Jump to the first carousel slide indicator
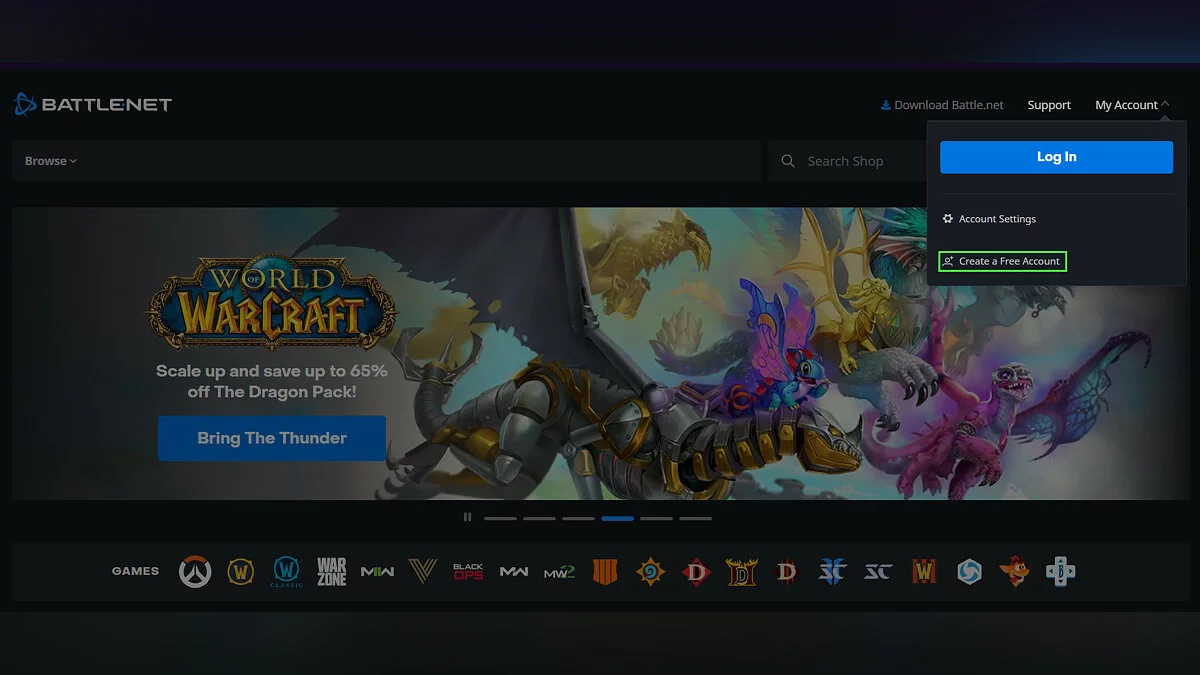This screenshot has height=675, width=1200. 500,518
